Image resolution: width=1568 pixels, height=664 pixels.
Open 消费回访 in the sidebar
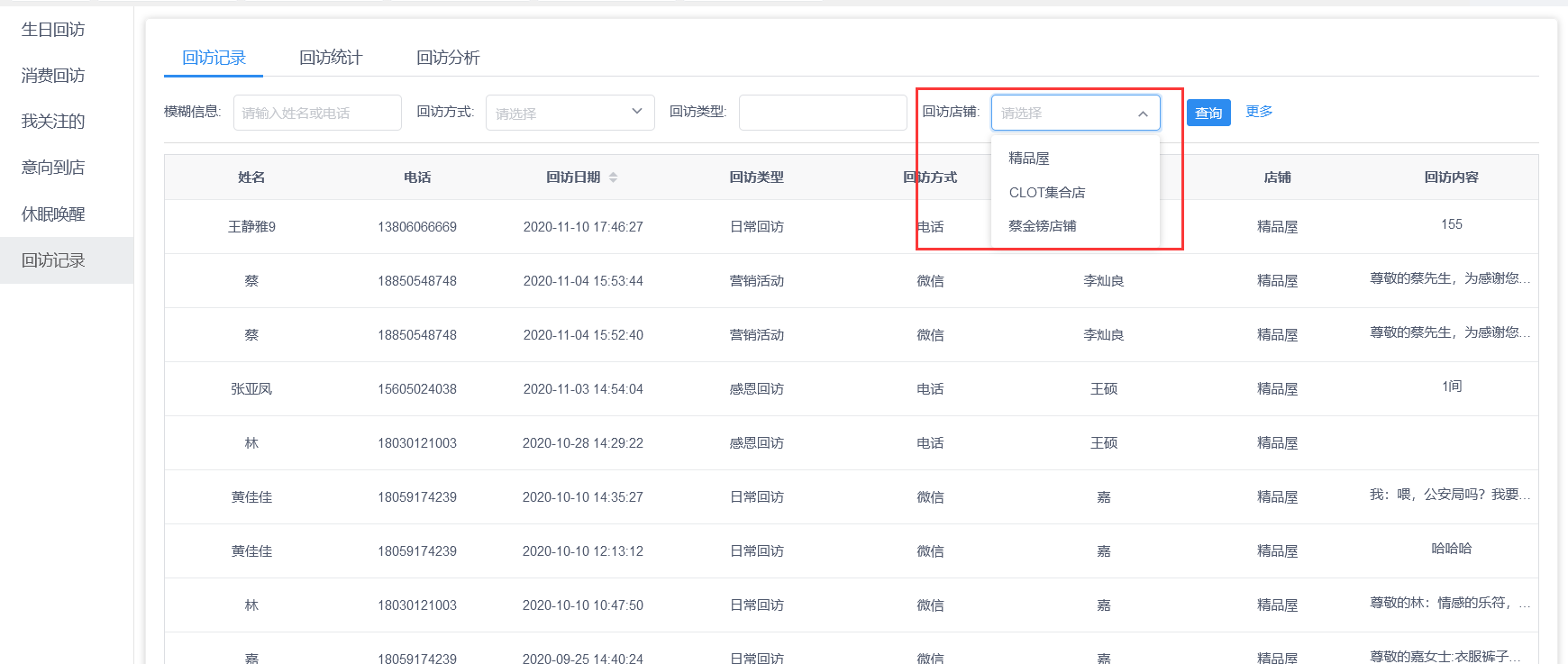[53, 76]
